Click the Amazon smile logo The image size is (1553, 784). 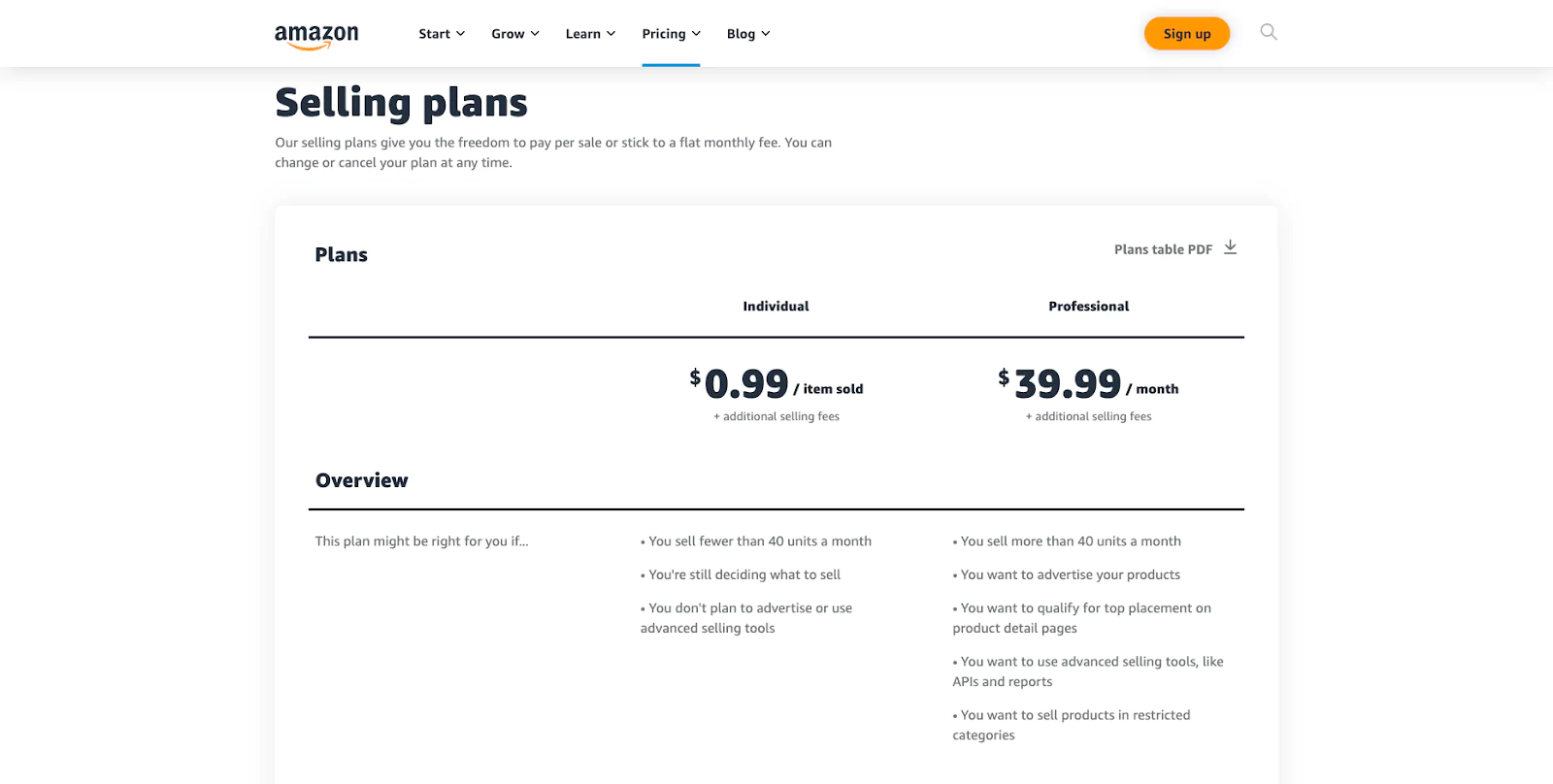(x=316, y=33)
